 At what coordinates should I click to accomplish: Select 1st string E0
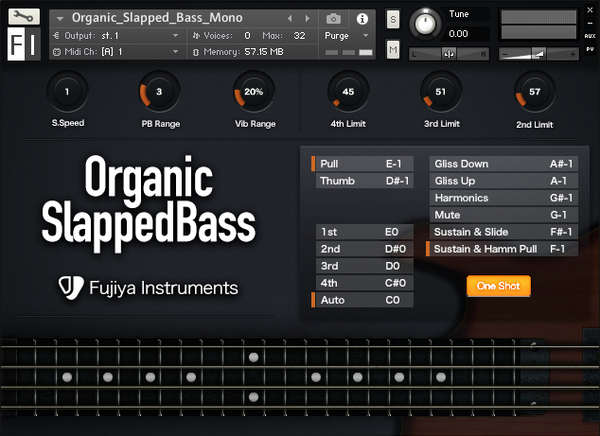364,232
